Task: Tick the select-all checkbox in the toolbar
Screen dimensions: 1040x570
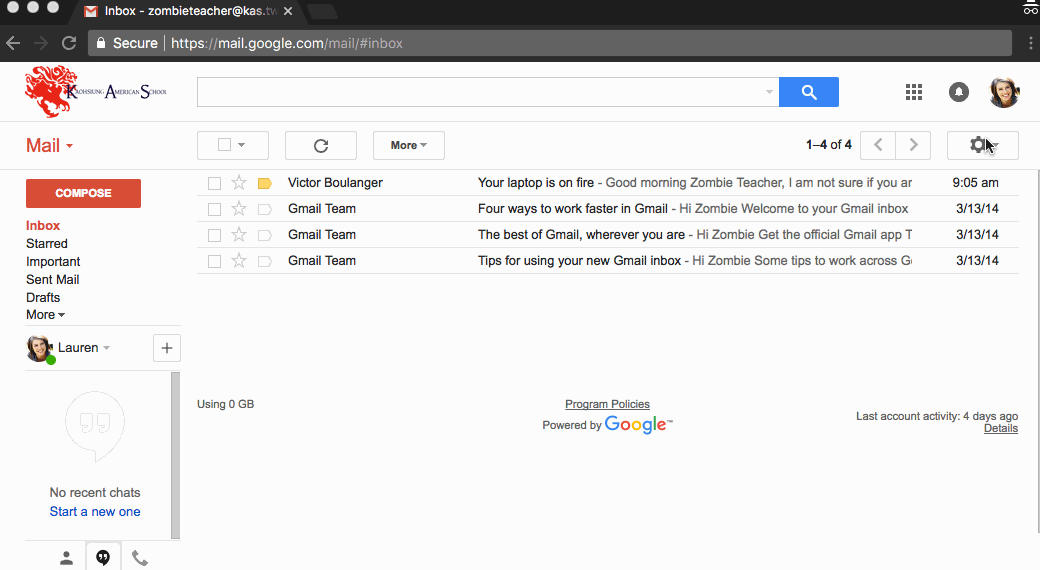Action: point(224,145)
